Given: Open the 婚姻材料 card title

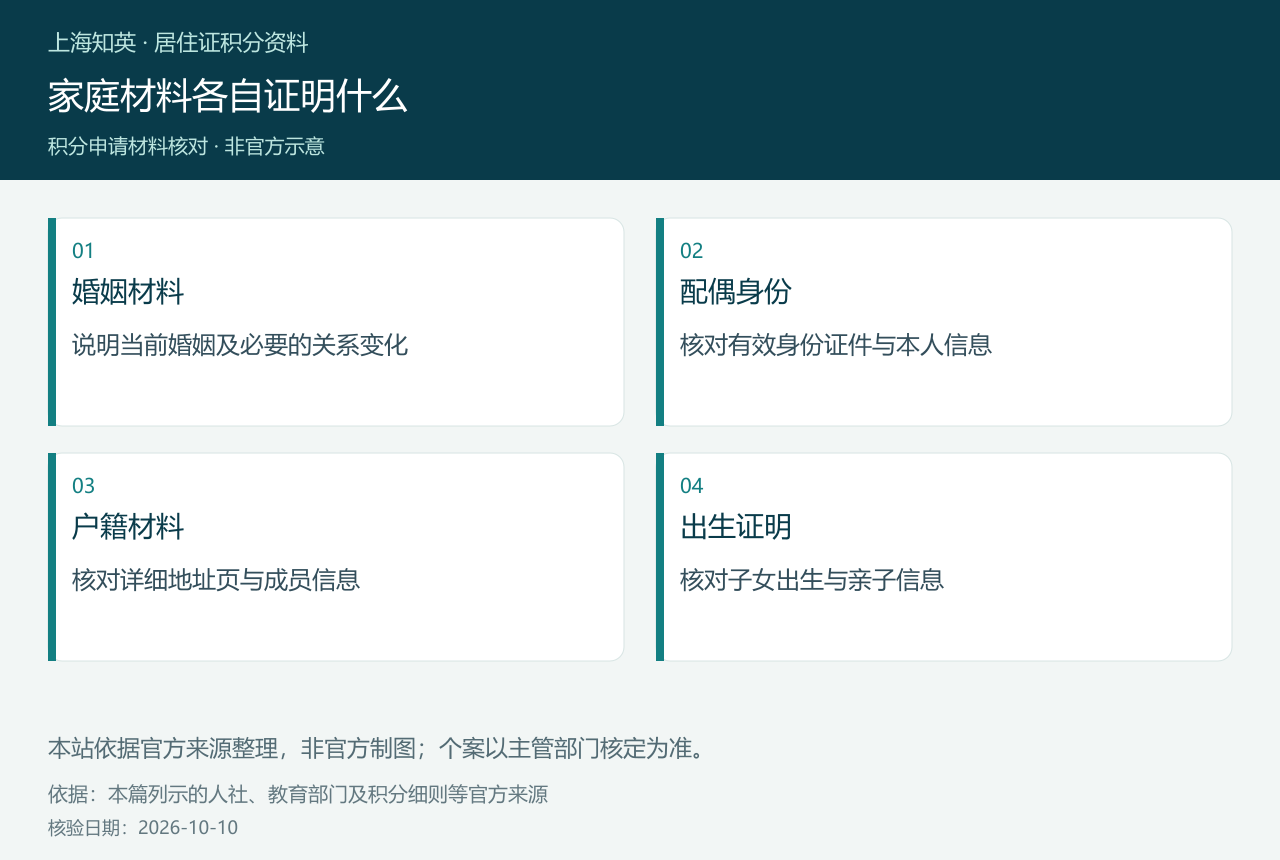Looking at the screenshot, I should [x=128, y=292].
